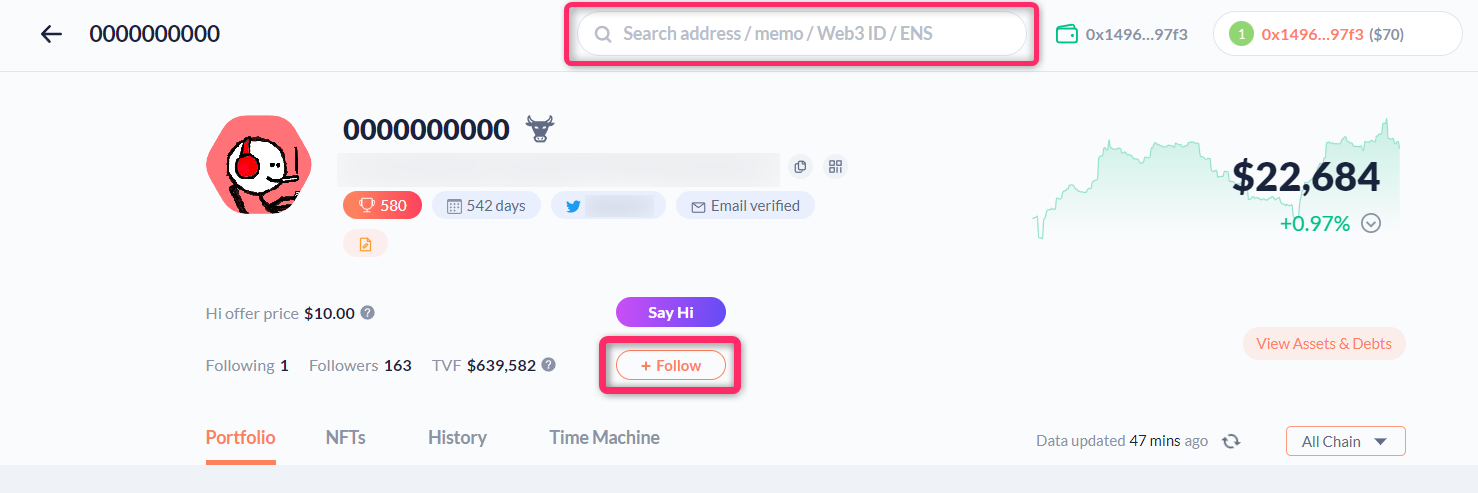
Task: Copy the wallet address
Action: pyautogui.click(x=799, y=167)
